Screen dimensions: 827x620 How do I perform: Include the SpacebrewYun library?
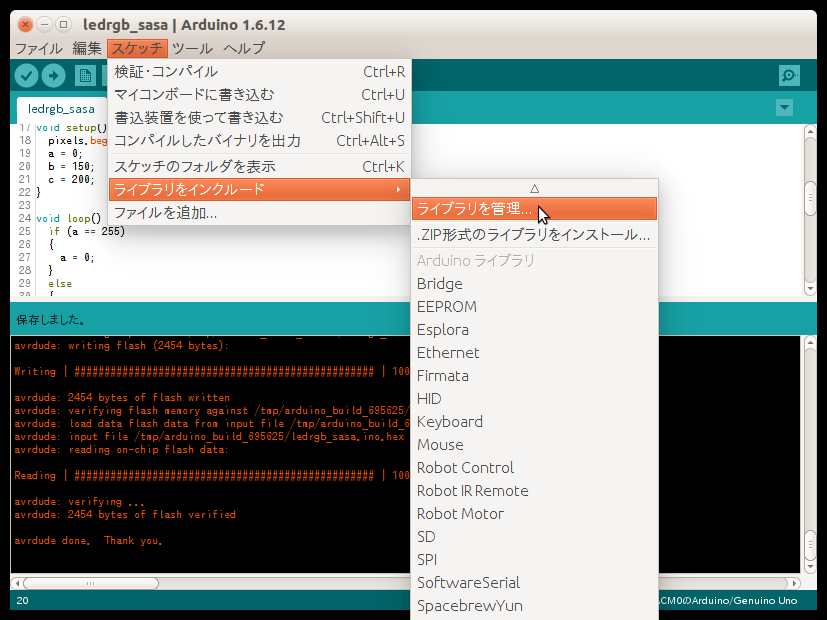[x=534, y=606]
